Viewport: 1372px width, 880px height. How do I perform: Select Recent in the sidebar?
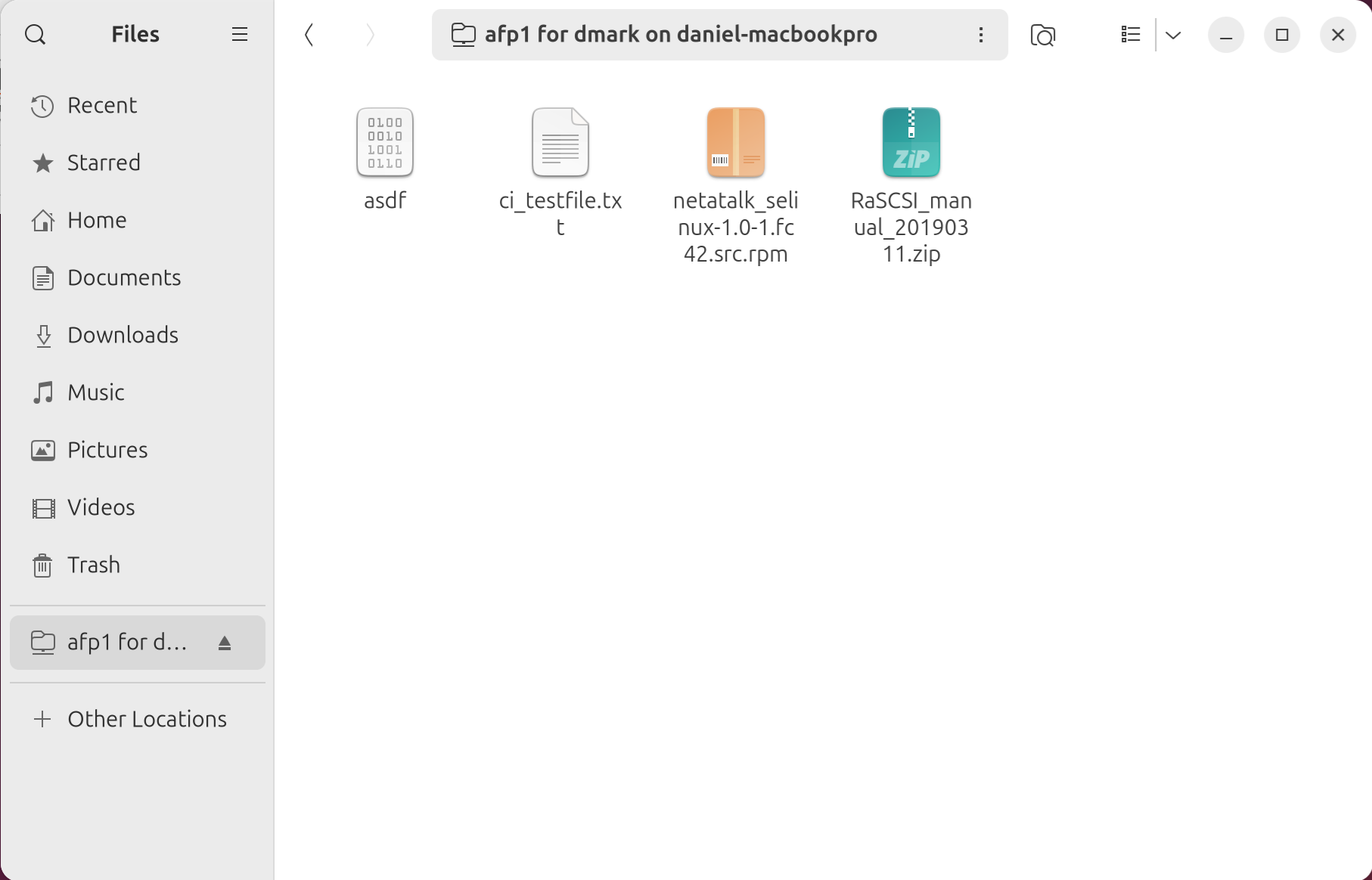pyautogui.click(x=102, y=105)
